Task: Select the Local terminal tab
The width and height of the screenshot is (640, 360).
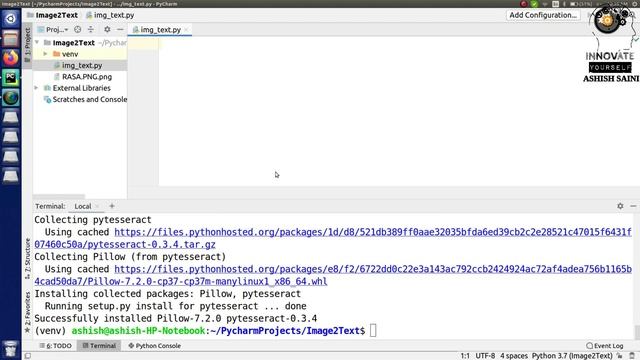Action: tap(82, 206)
